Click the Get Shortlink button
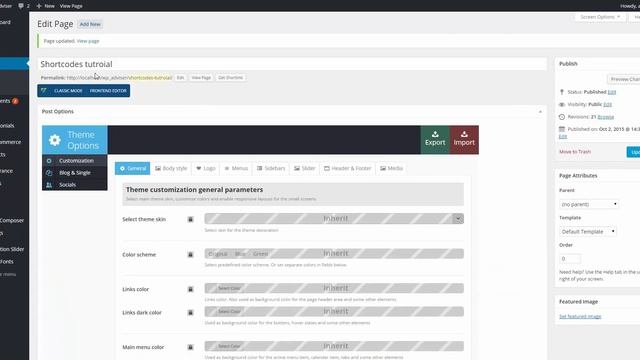 point(230,78)
